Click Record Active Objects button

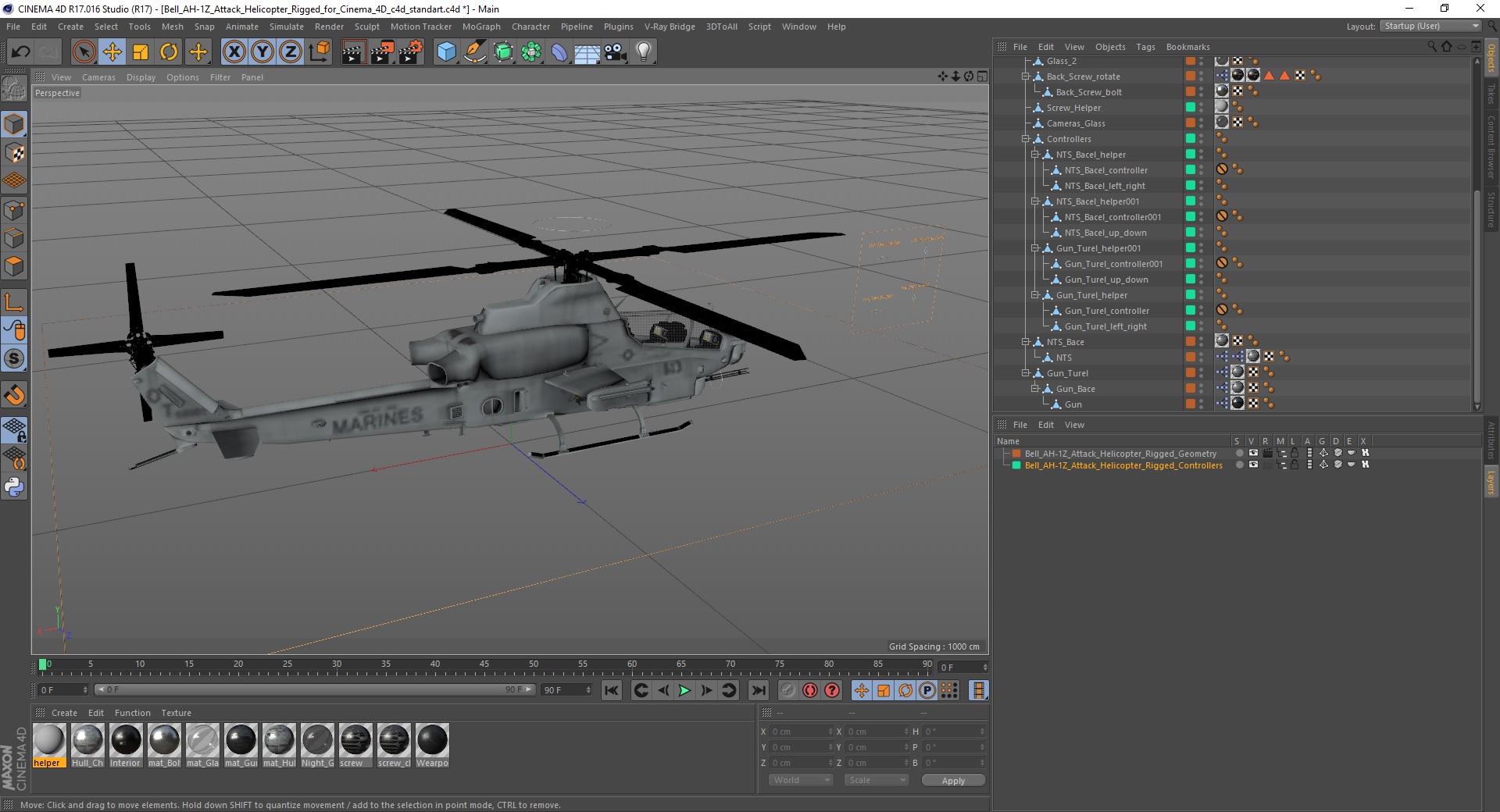pos(788,690)
